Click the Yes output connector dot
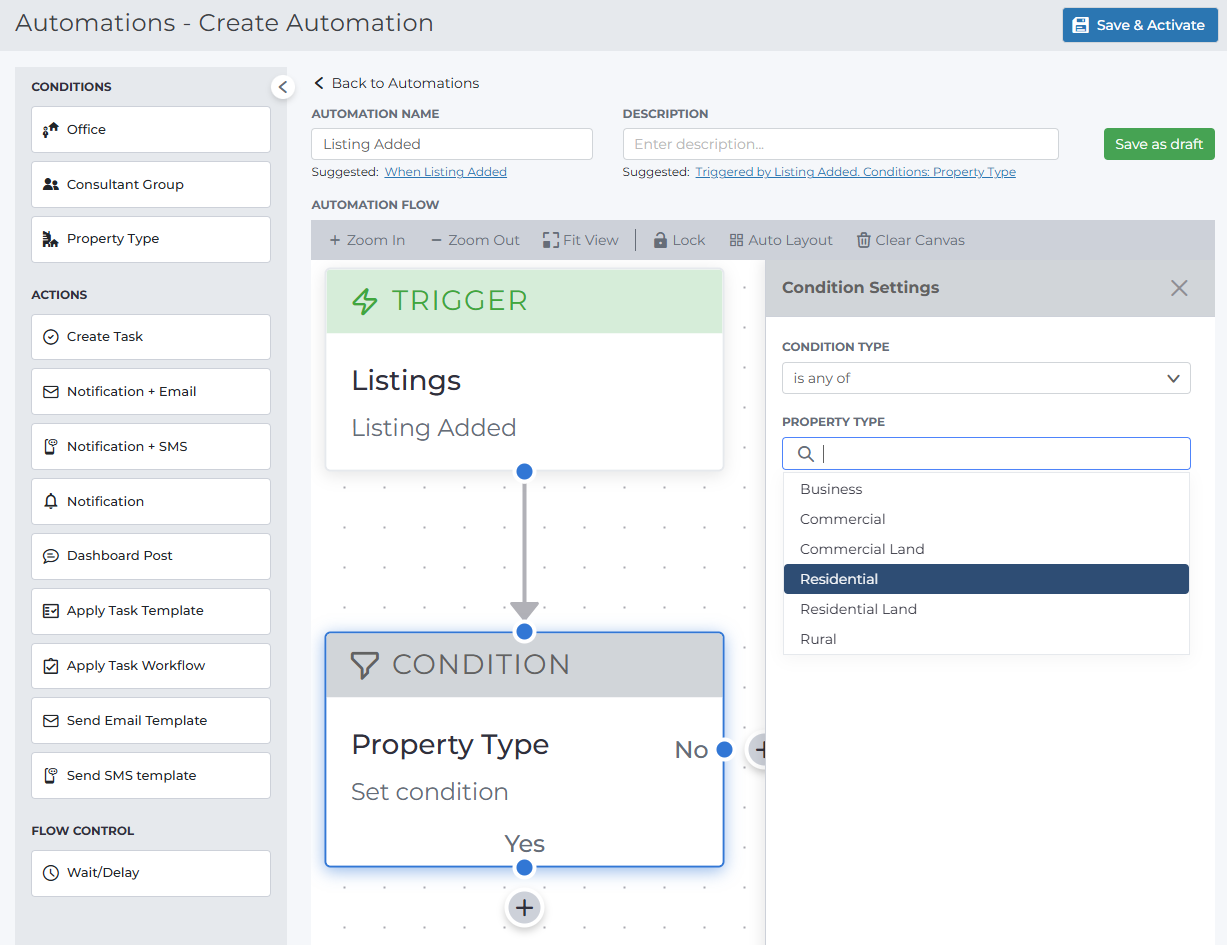The width and height of the screenshot is (1227, 945). tap(524, 868)
